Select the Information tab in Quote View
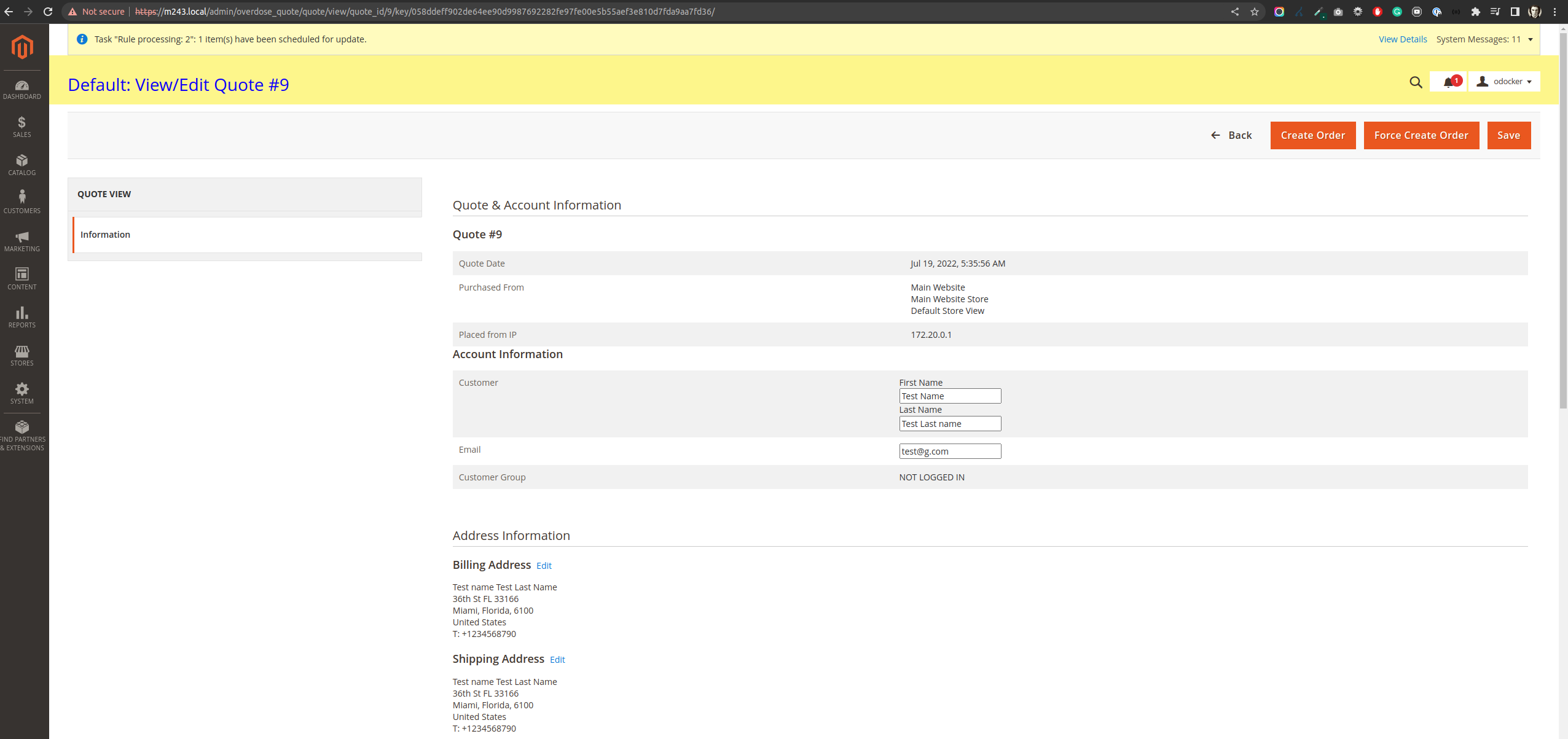The image size is (1568, 739). click(x=106, y=235)
